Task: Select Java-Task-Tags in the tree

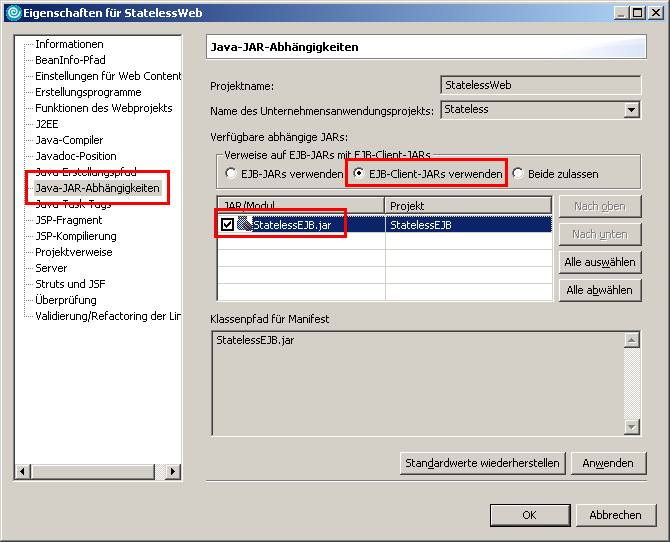Action: 73,204
